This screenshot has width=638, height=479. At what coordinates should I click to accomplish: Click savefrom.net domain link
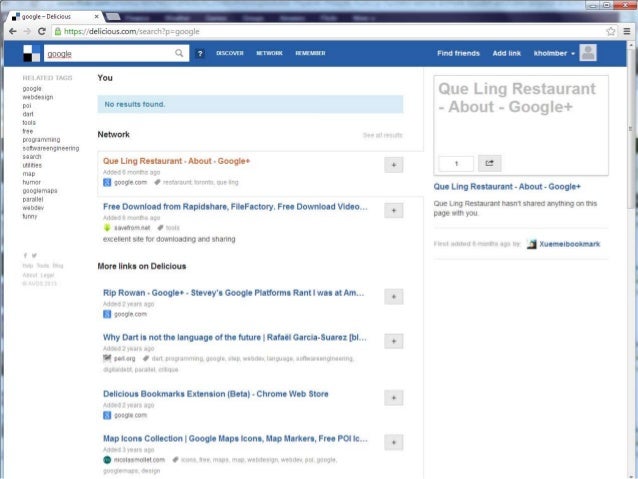(132, 227)
